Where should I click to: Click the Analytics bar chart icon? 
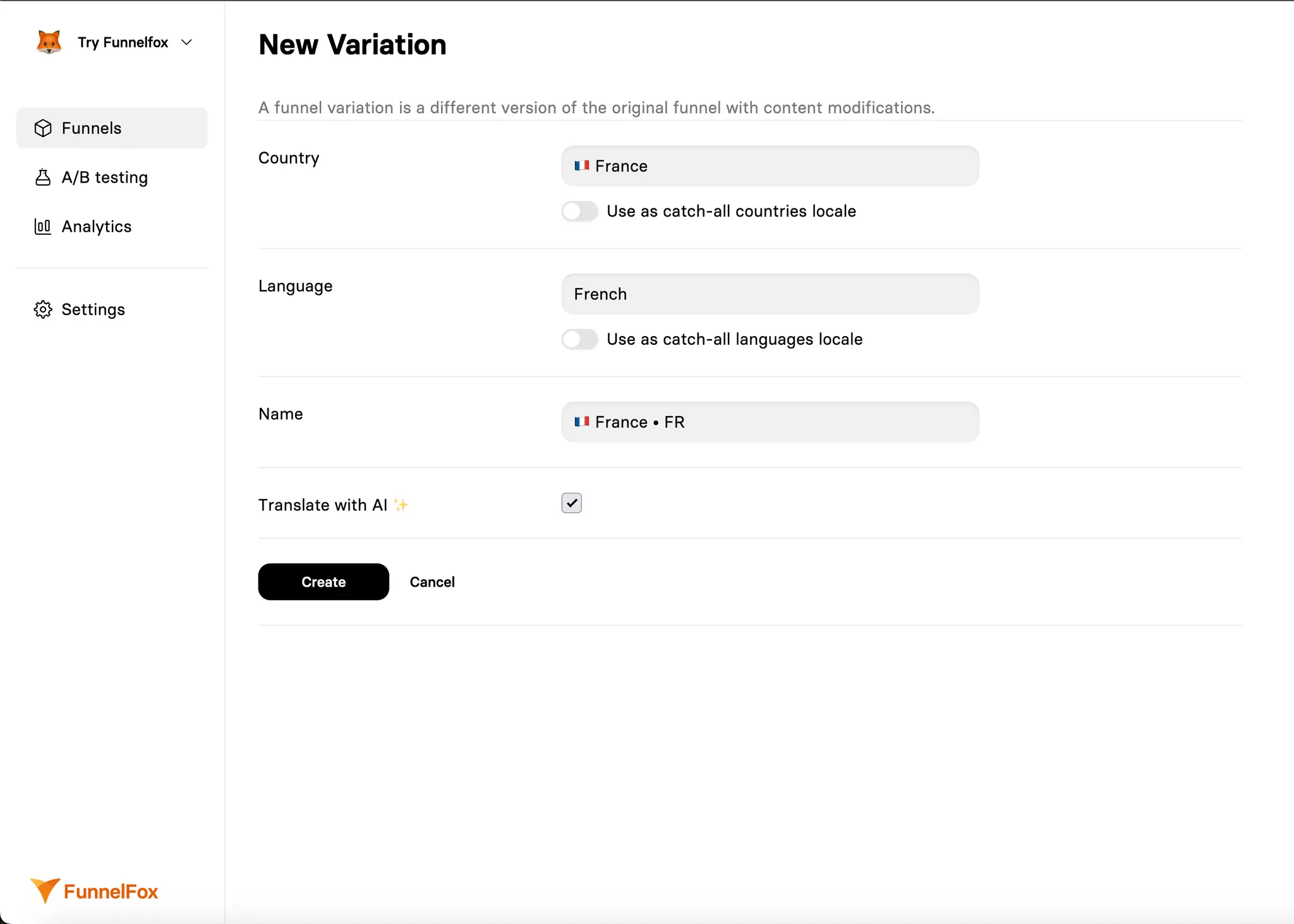[x=43, y=227]
